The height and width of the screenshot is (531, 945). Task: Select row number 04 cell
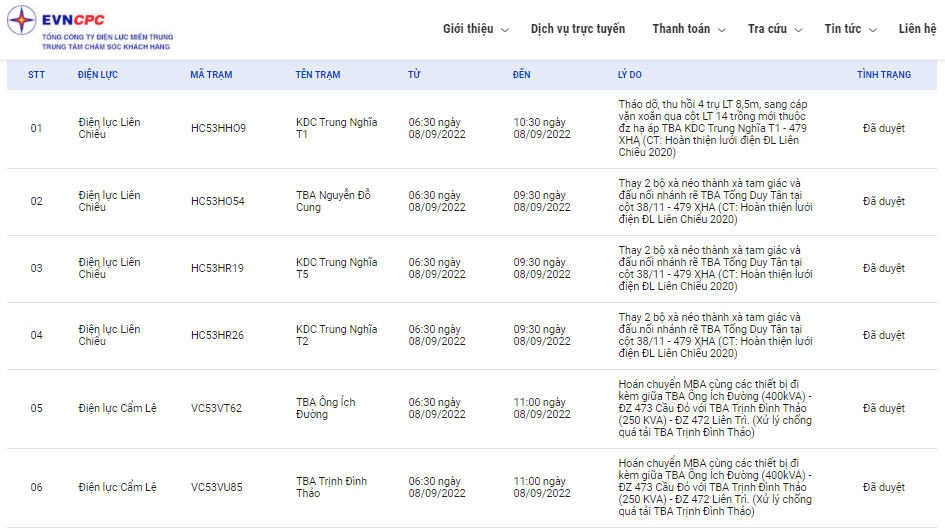point(36,335)
